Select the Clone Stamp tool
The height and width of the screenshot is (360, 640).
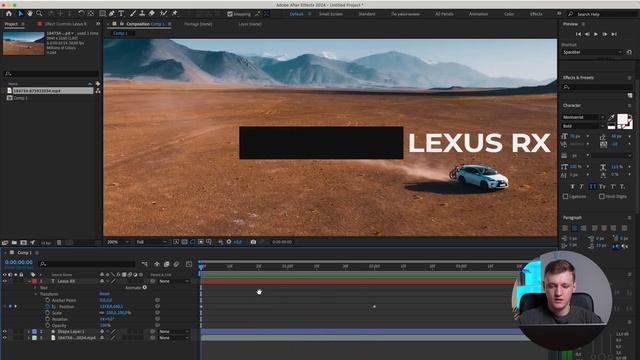(142, 13)
